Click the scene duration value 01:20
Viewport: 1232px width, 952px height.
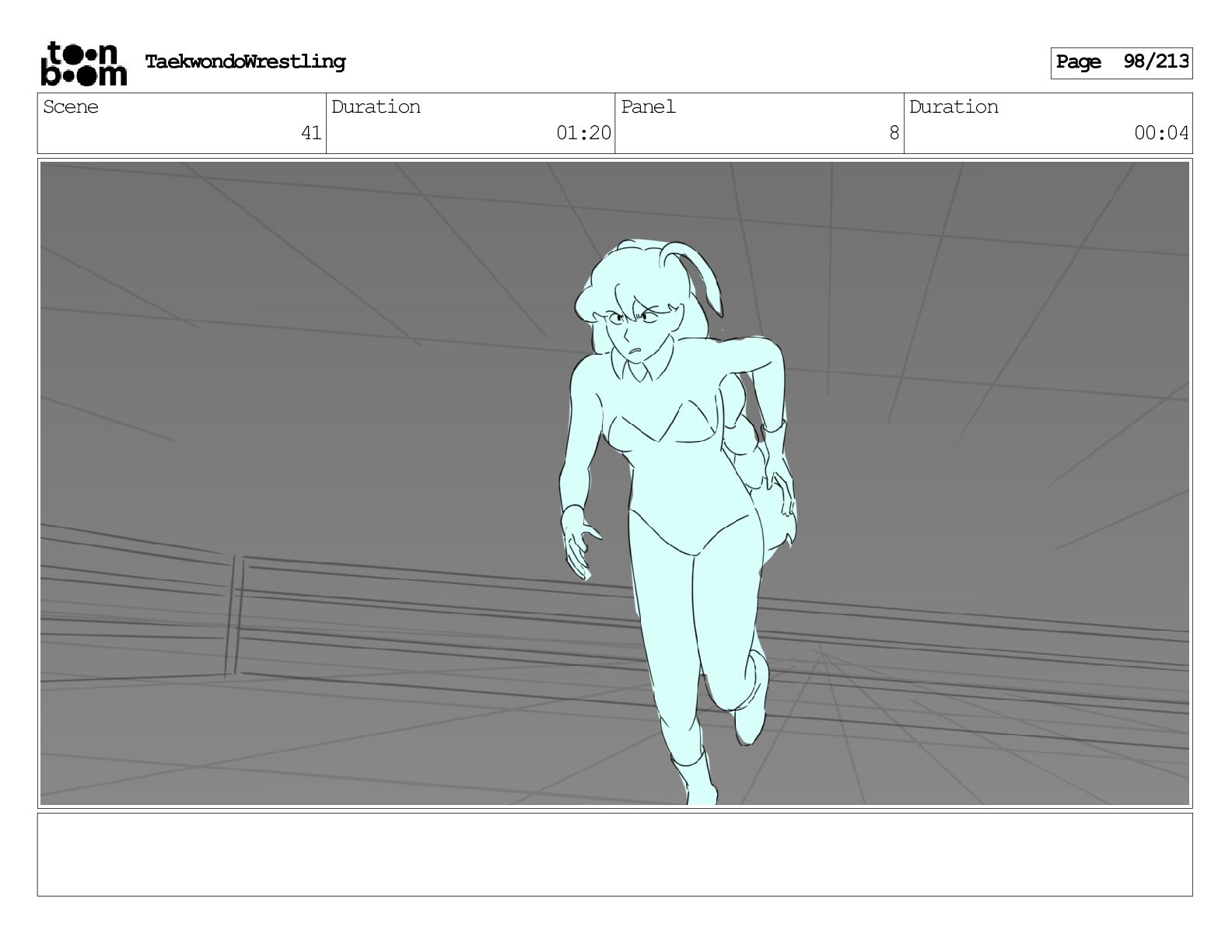pos(583,133)
